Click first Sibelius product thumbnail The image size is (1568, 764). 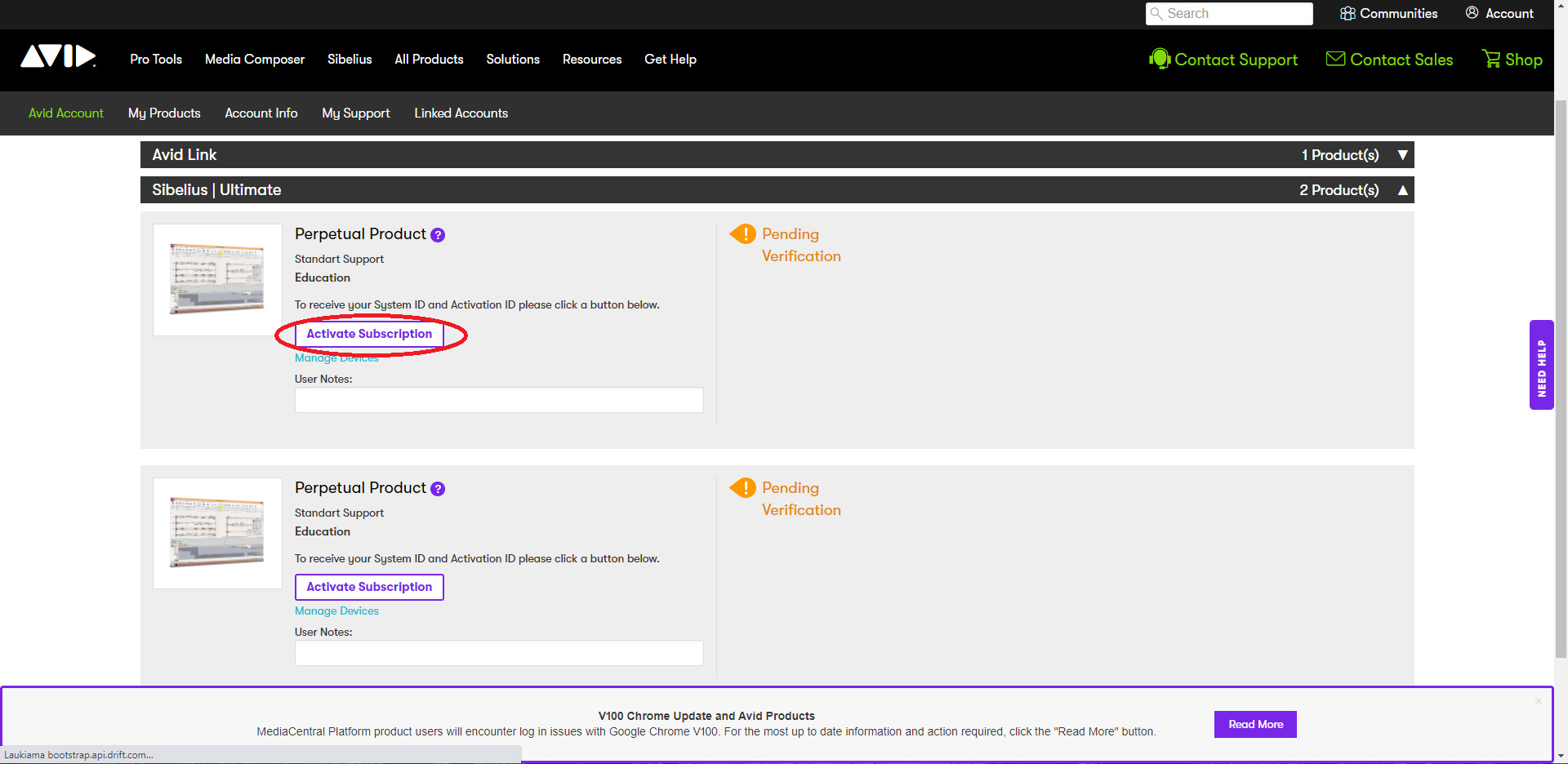pyautogui.click(x=217, y=280)
